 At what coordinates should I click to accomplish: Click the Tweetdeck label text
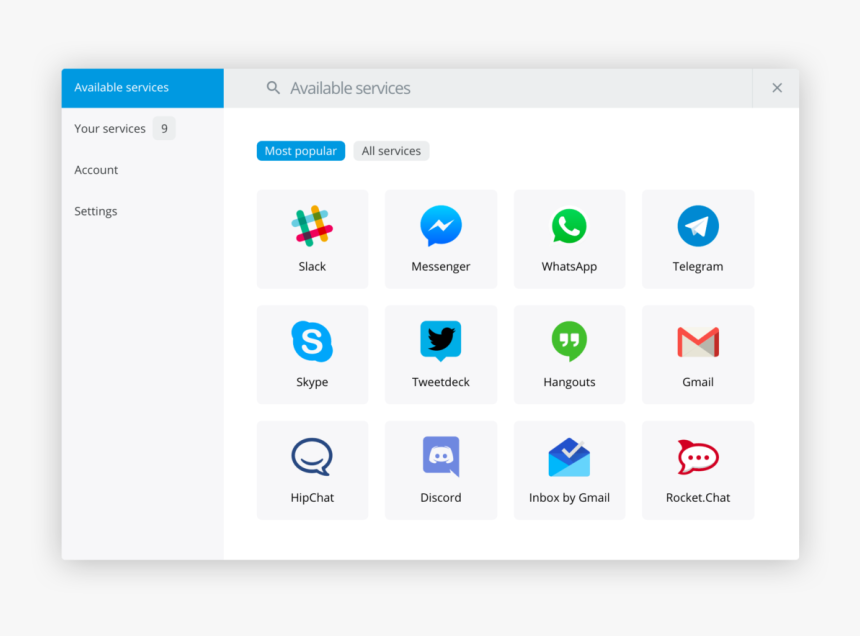441,382
